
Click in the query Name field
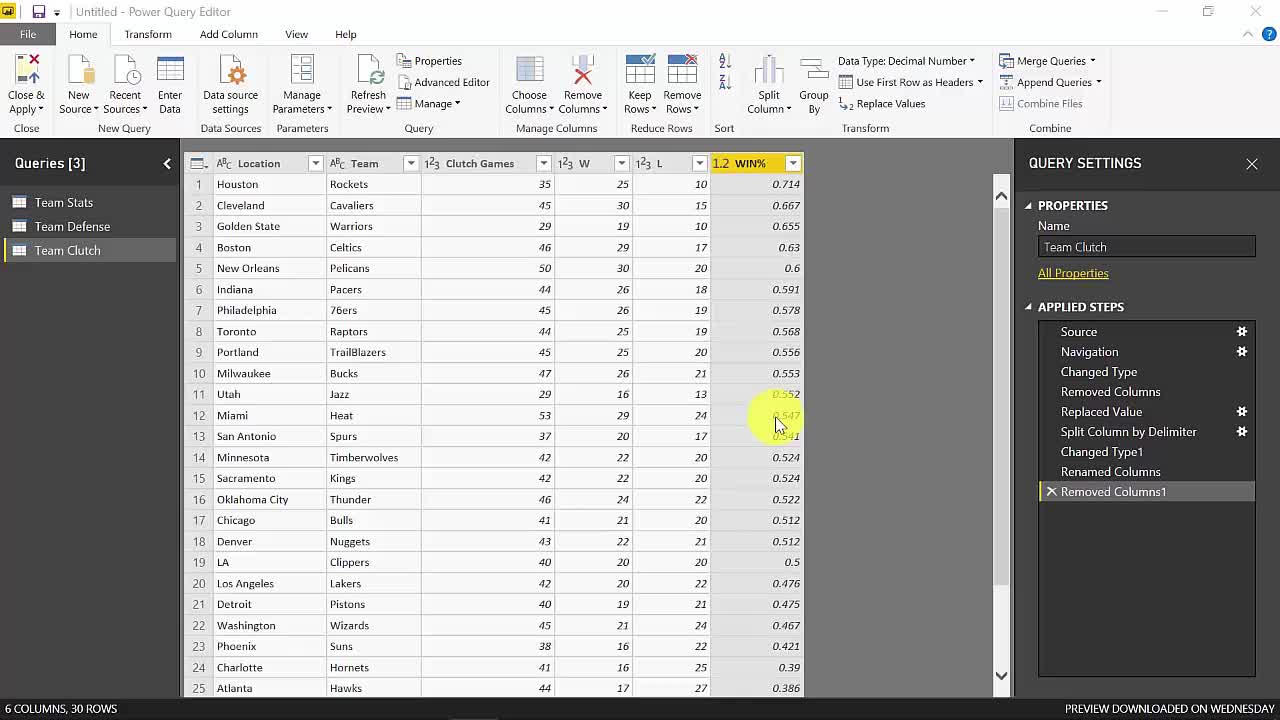(1146, 247)
